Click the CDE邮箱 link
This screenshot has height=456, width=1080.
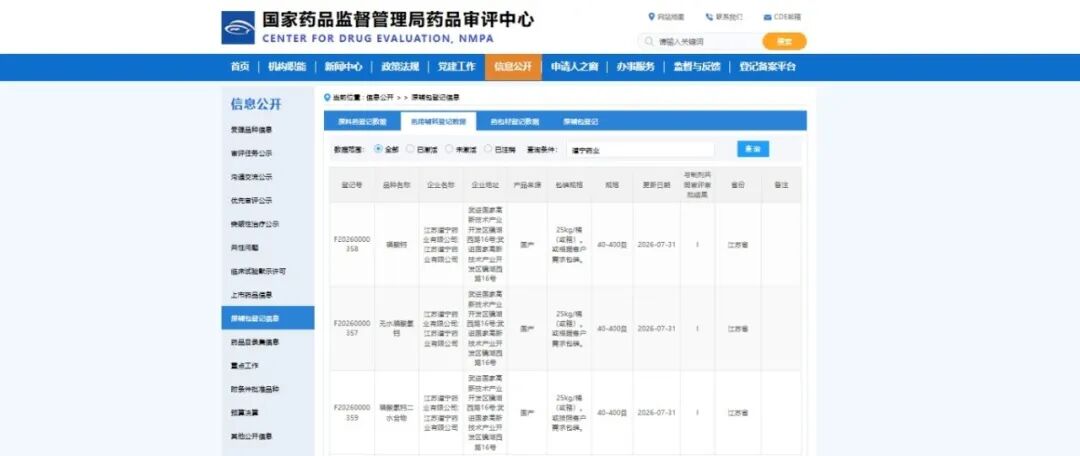click(787, 17)
